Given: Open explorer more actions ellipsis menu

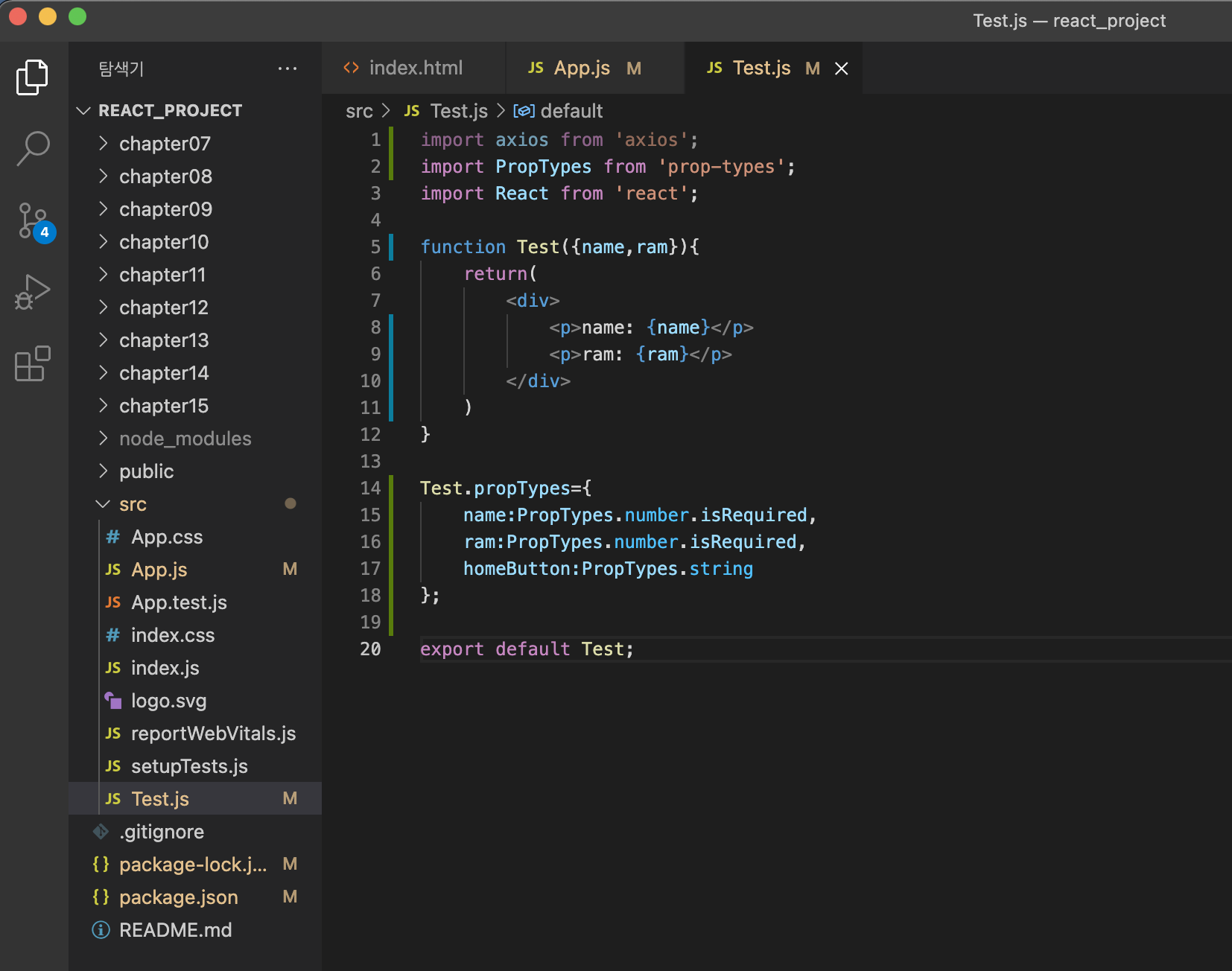Looking at the screenshot, I should pyautogui.click(x=287, y=69).
